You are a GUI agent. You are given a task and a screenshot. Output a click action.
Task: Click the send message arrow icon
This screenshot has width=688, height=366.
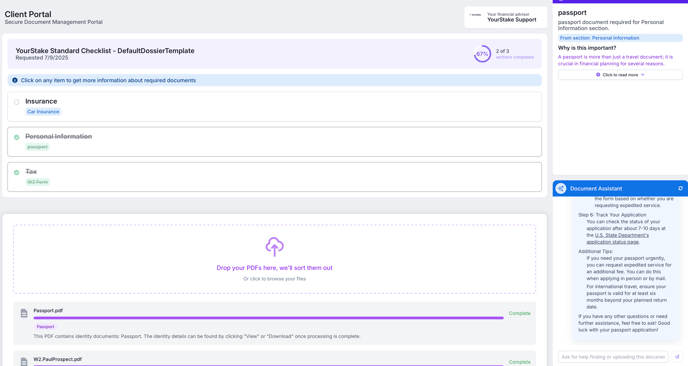tap(677, 357)
